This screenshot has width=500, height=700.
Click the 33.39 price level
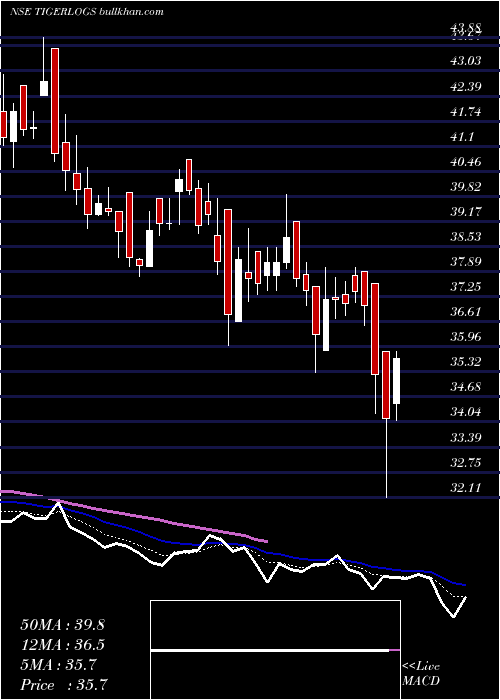466,438
